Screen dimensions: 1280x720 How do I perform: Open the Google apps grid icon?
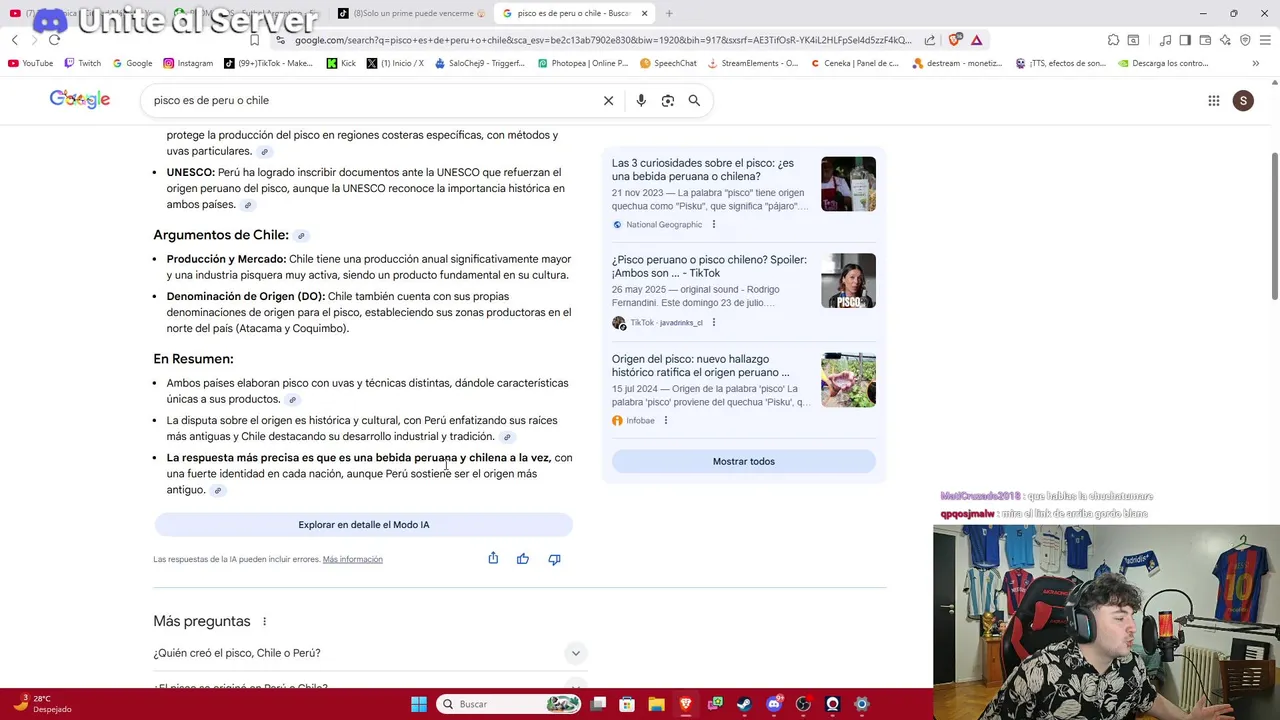click(x=1213, y=100)
